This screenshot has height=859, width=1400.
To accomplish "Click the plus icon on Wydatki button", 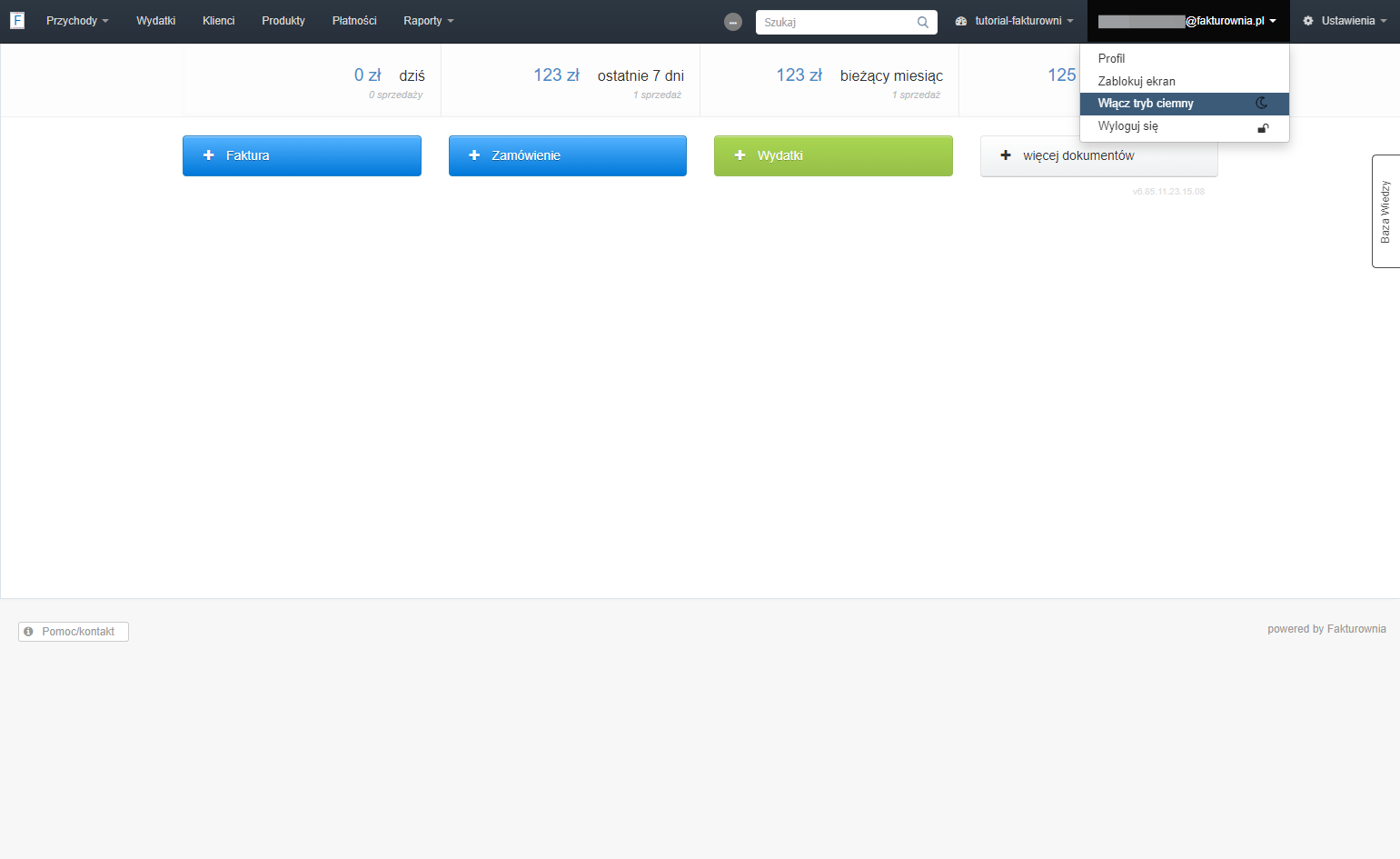I will (740, 155).
